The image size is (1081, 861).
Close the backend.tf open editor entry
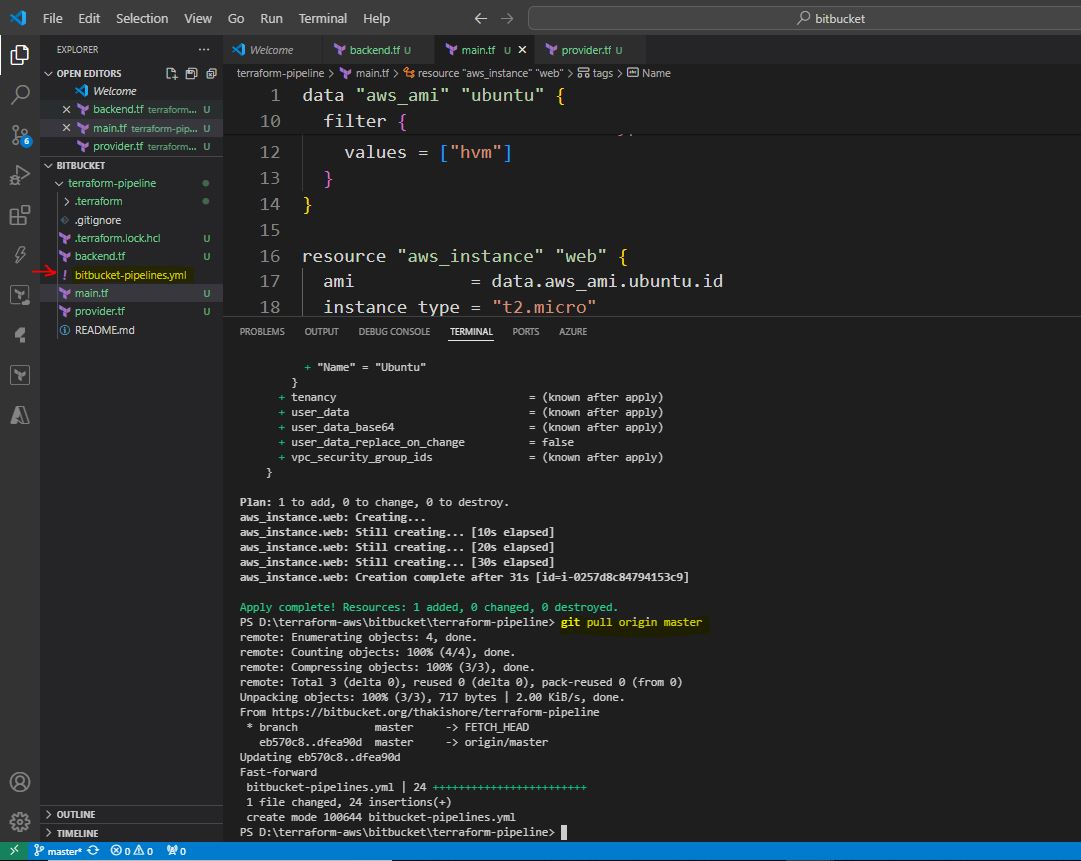(67, 110)
